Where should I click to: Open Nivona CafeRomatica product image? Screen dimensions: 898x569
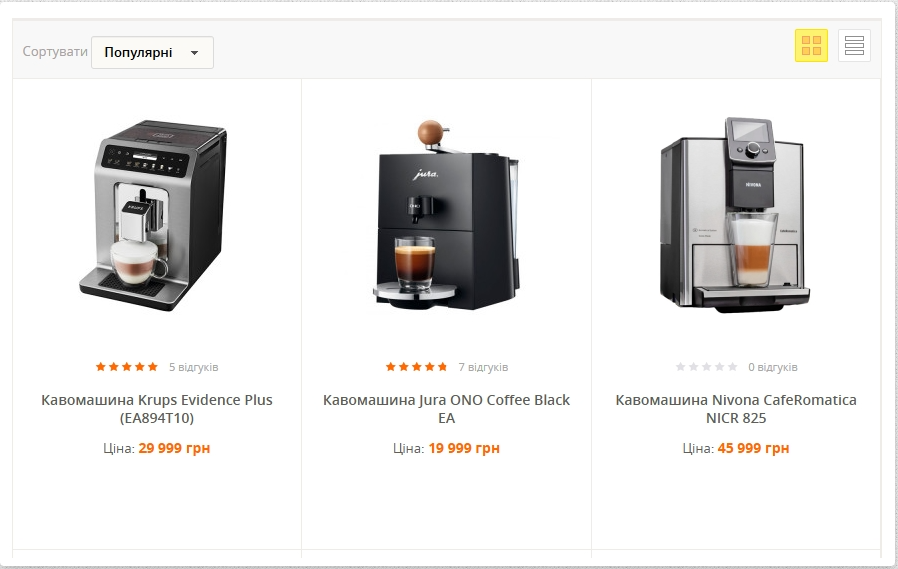pyautogui.click(x=736, y=215)
